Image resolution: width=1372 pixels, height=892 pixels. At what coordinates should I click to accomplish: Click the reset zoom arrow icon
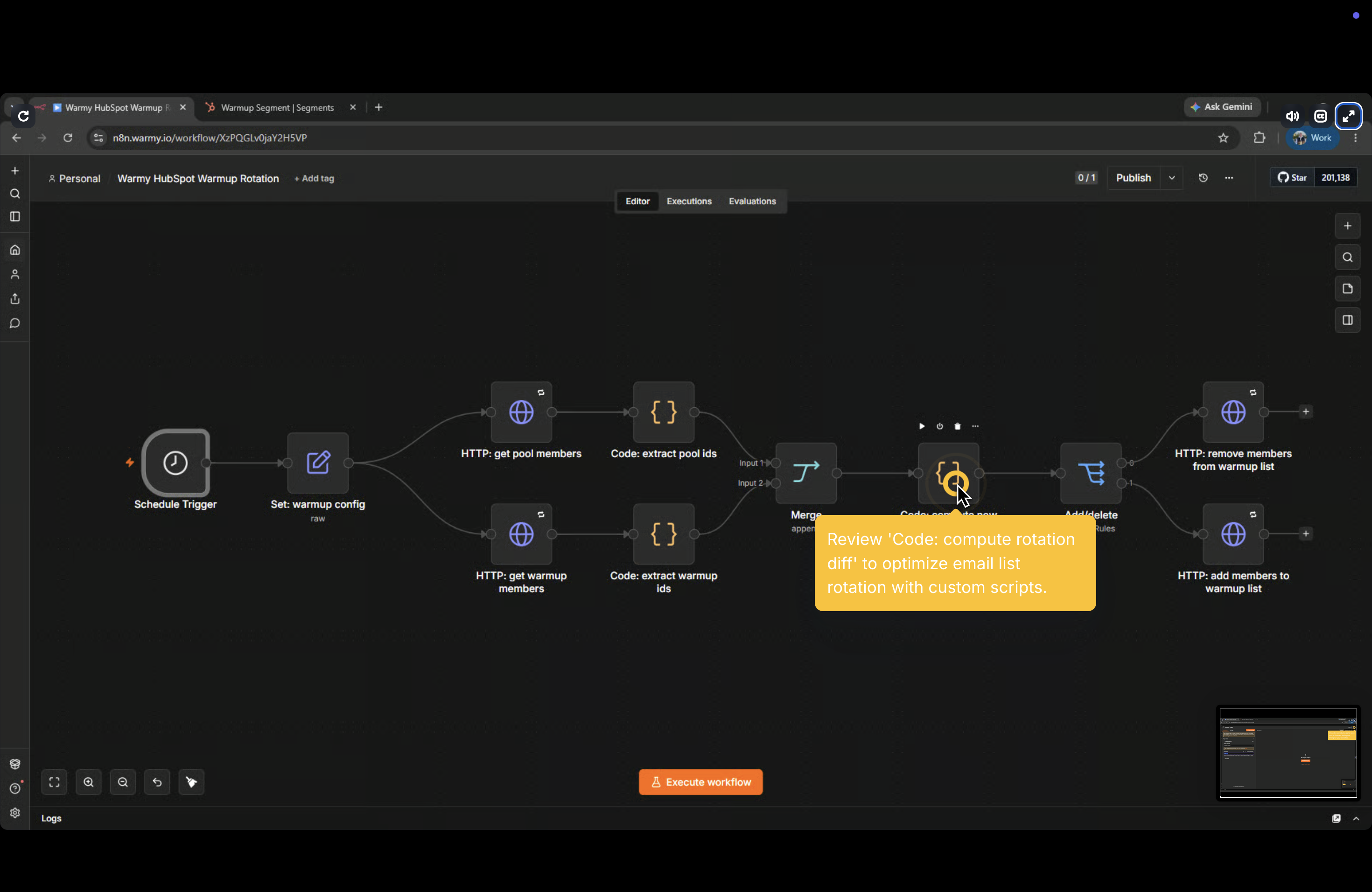point(157,782)
